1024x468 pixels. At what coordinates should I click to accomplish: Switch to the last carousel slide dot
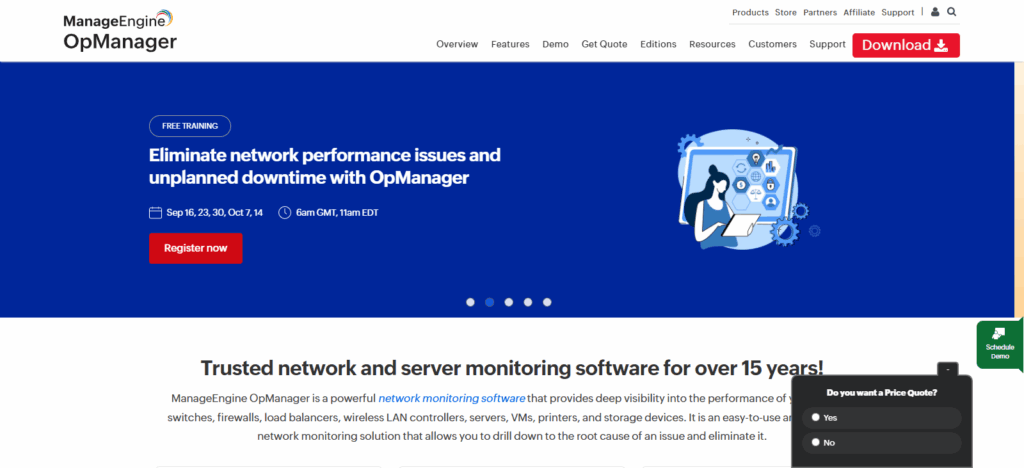(x=547, y=301)
